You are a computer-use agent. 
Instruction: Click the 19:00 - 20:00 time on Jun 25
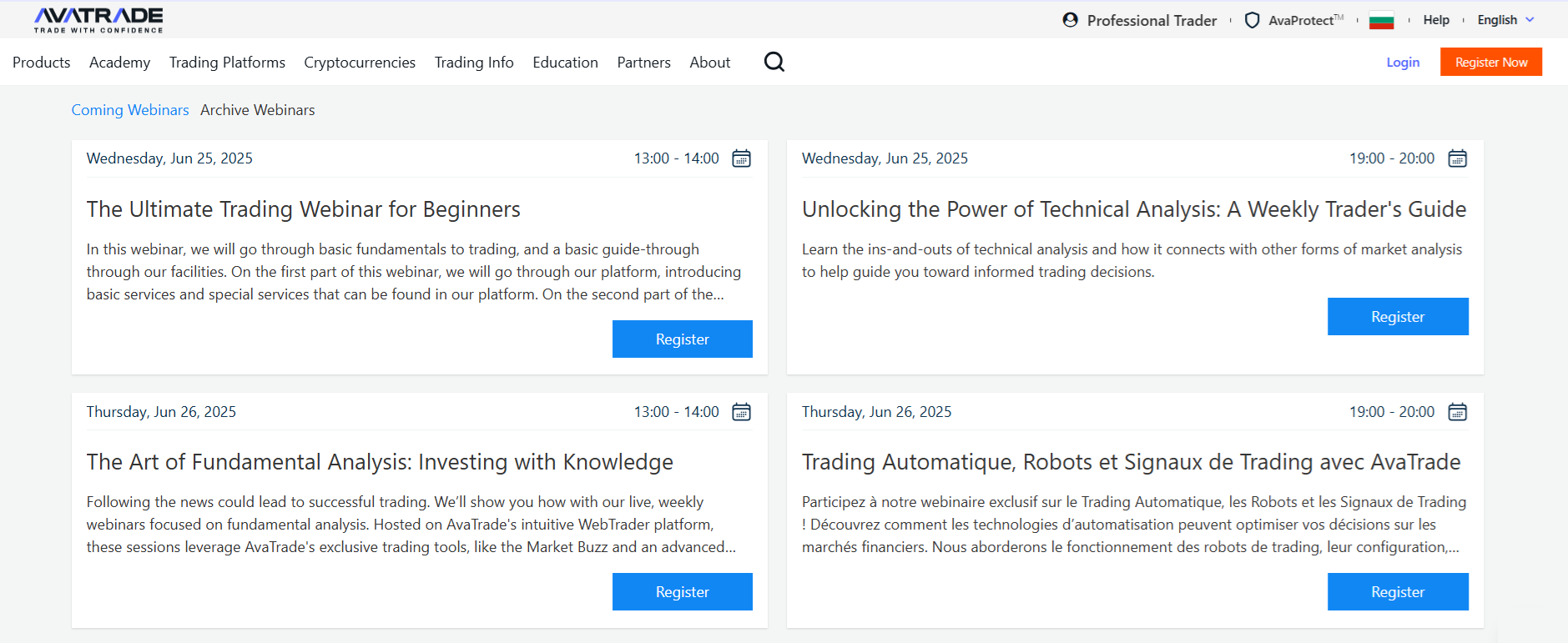coord(1392,158)
